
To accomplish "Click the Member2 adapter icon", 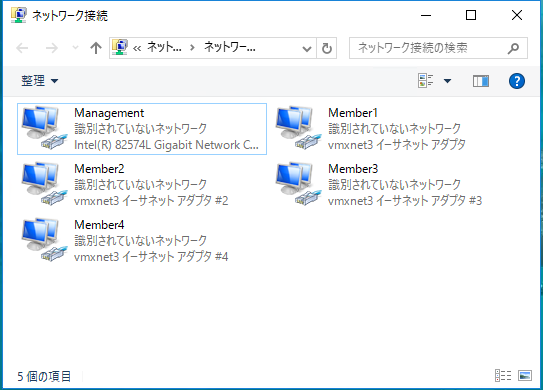I will (x=44, y=184).
